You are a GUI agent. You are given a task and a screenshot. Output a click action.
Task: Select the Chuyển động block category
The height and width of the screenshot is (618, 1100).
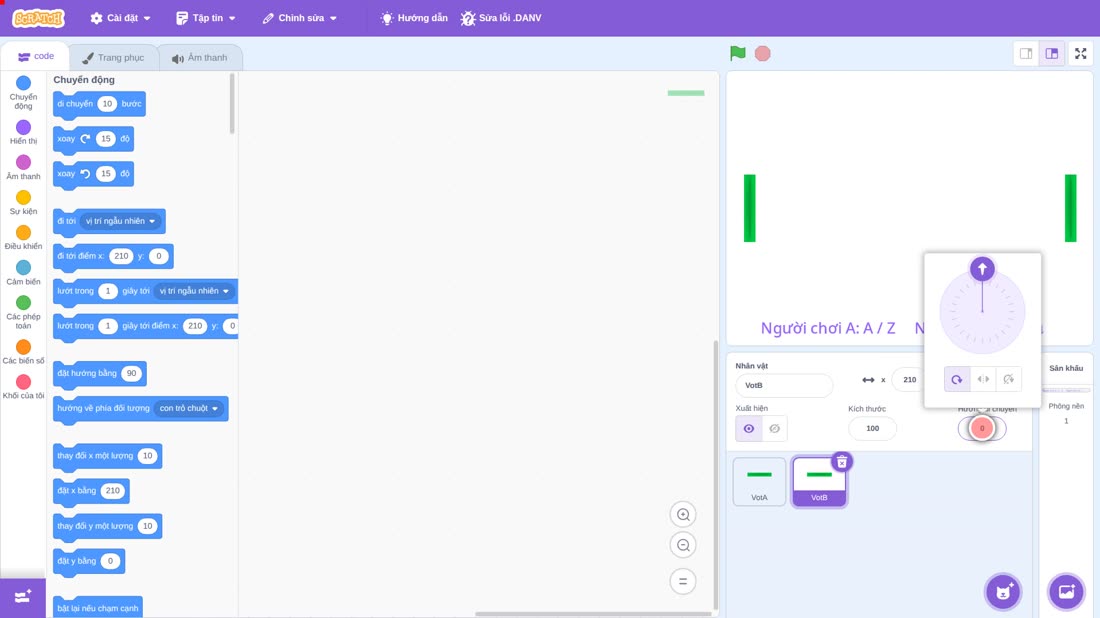click(23, 93)
